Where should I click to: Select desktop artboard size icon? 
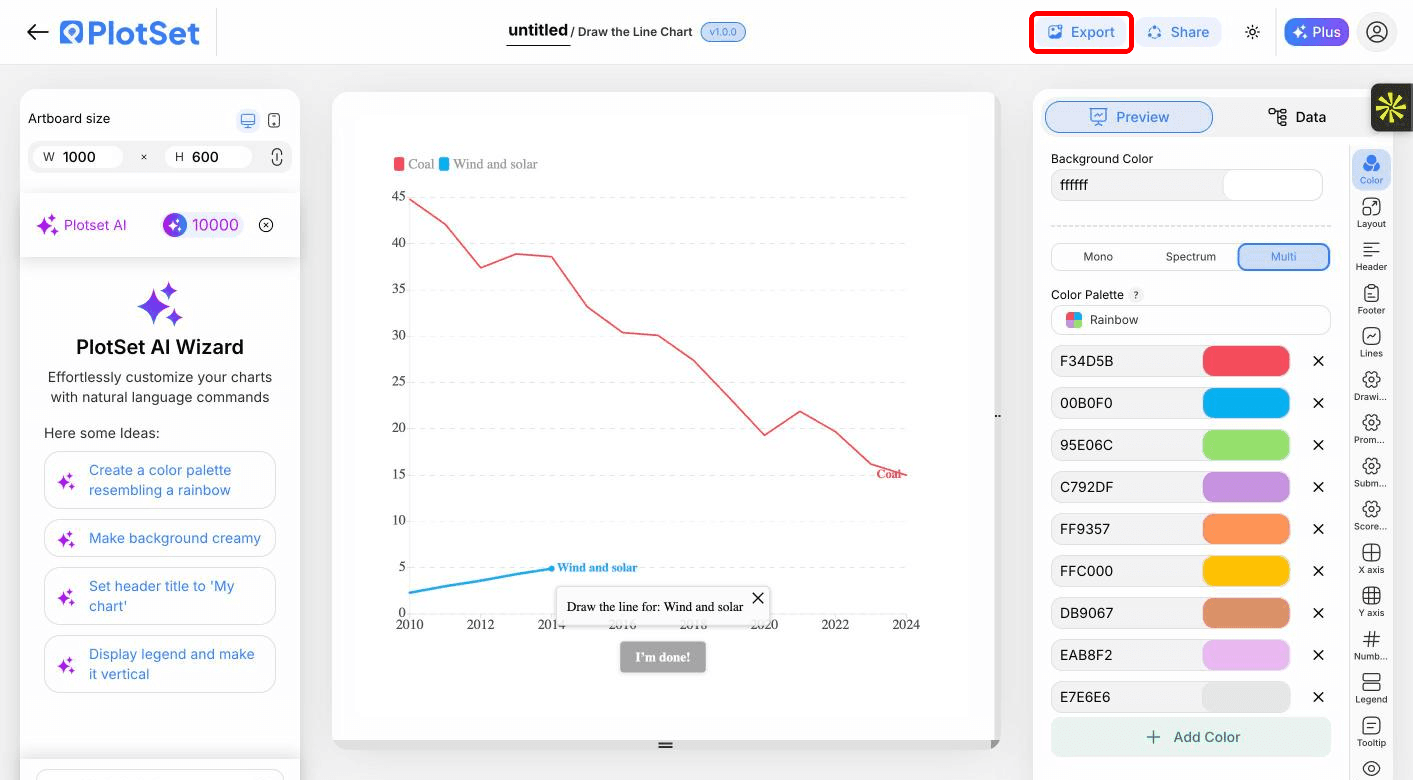pos(247,120)
